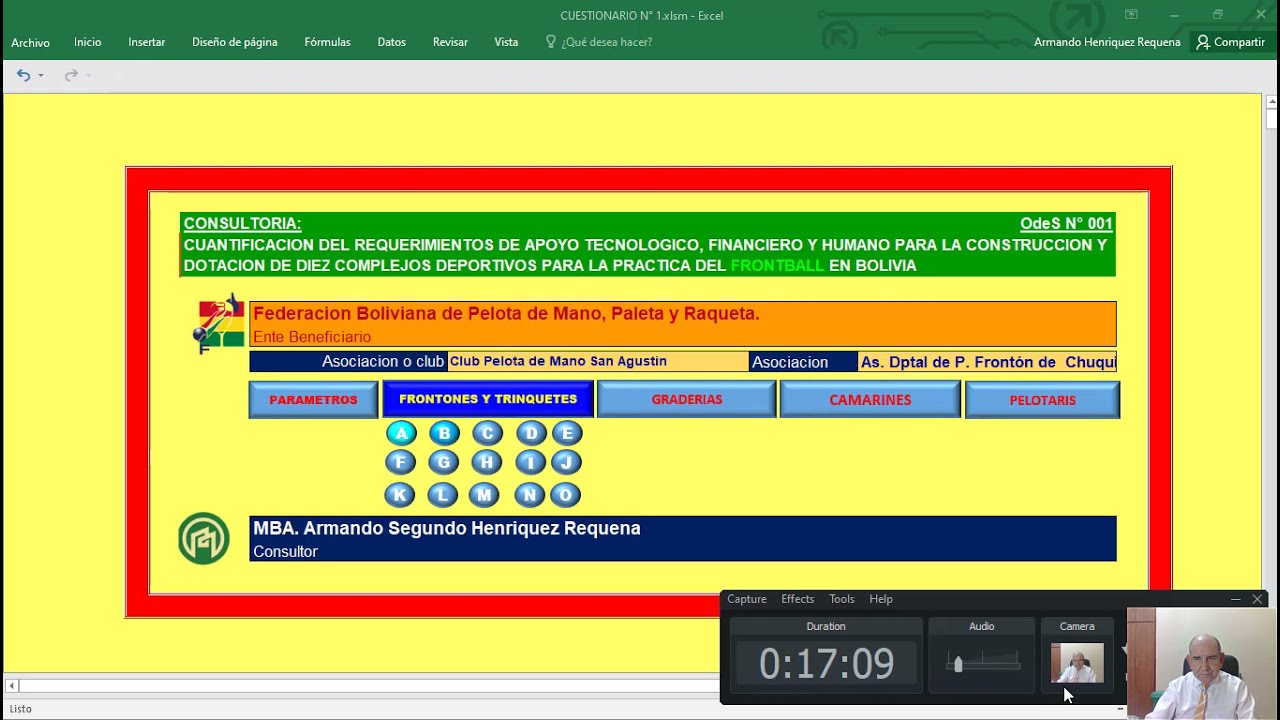Click the As. Dptal de P. Frontón field
Viewport: 1280px width, 720px height.
987,362
